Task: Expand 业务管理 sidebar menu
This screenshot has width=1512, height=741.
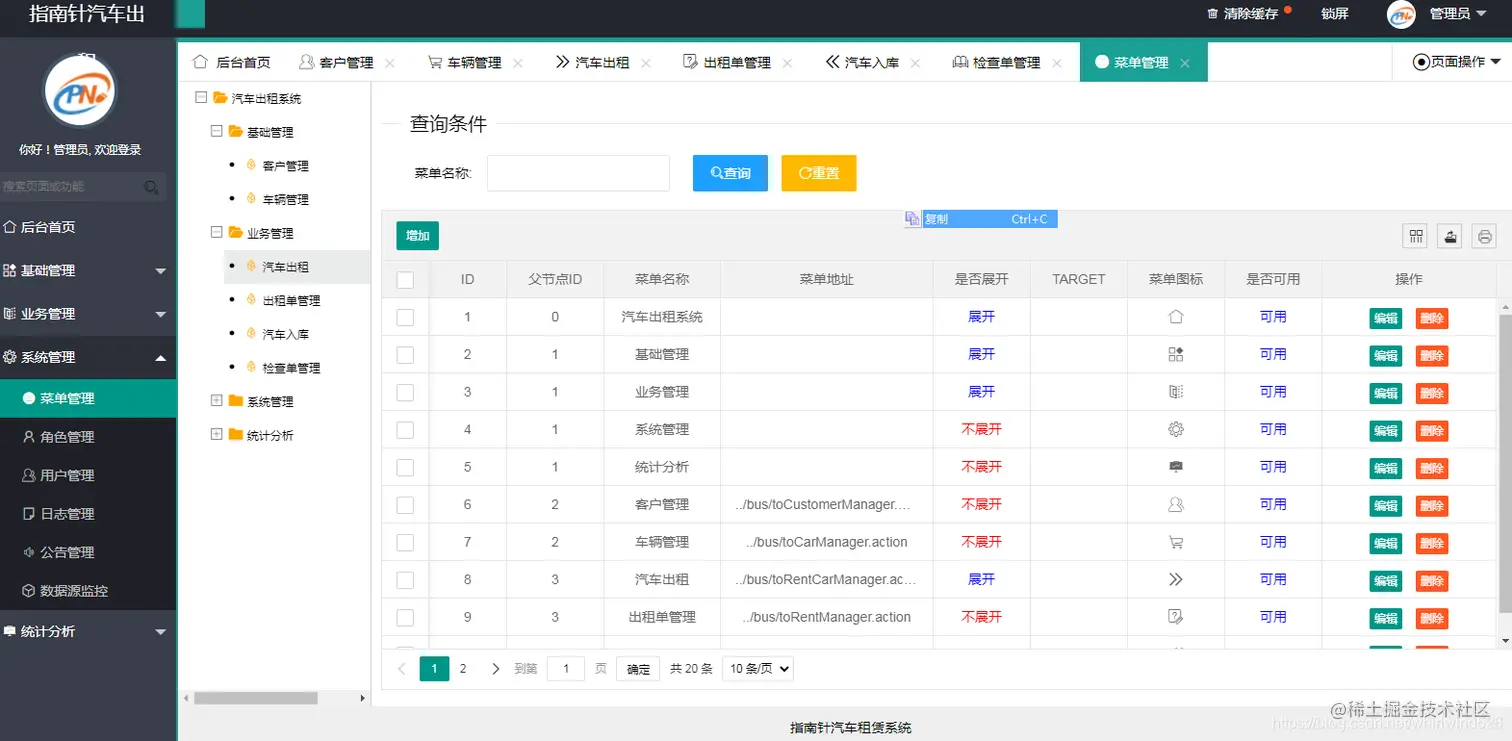Action: (x=88, y=313)
